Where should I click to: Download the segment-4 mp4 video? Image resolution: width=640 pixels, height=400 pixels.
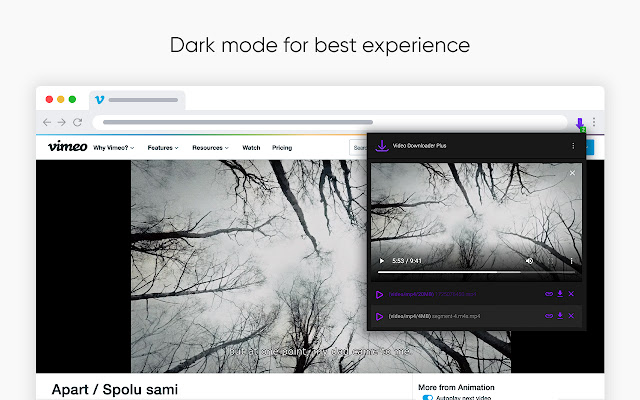click(560, 316)
